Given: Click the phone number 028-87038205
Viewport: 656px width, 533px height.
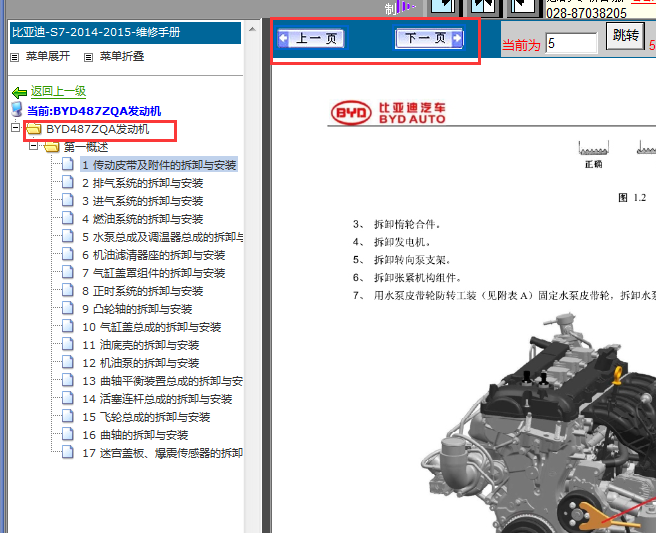Looking at the screenshot, I should [x=586, y=13].
